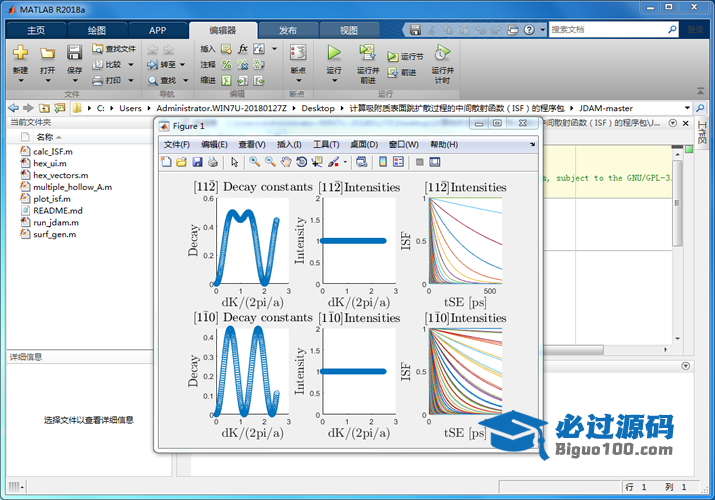This screenshot has height=500, width=715.
Task: Toggle the Pan hand tool
Action: pos(285,162)
